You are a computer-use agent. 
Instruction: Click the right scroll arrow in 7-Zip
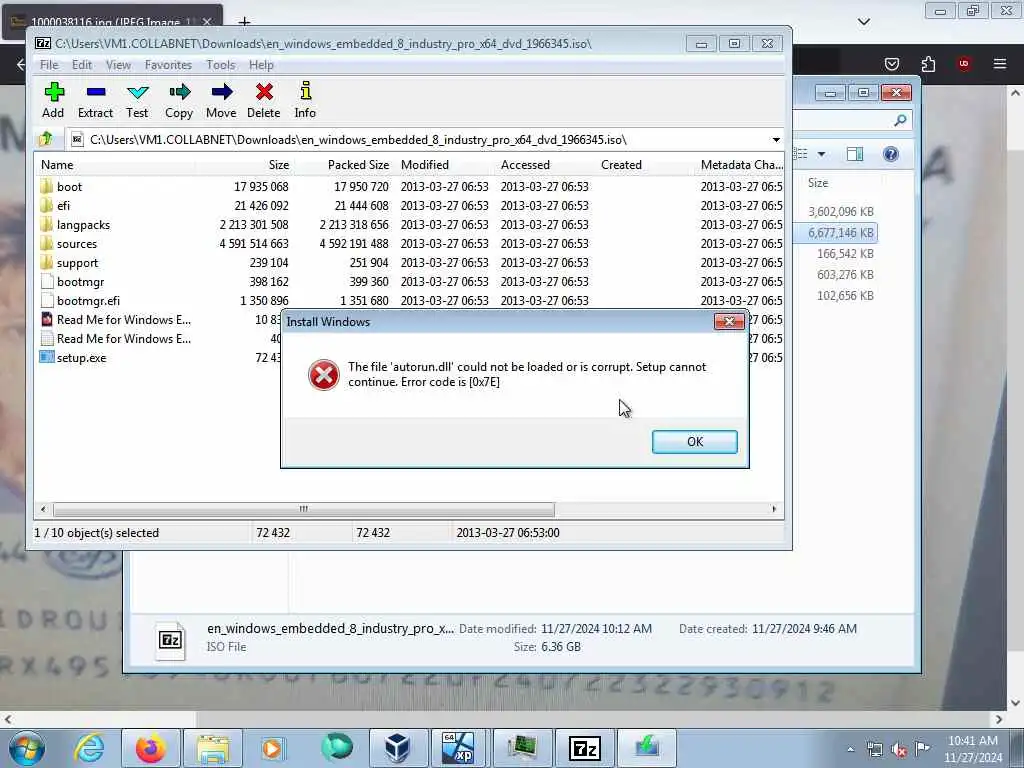[x=775, y=509]
